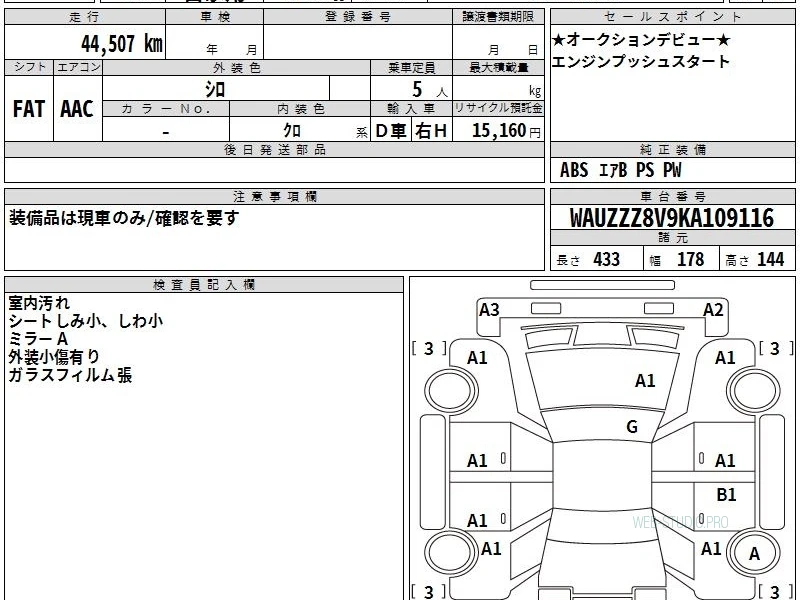Click the 右H steering cell
The image size is (800, 600).
click(x=432, y=131)
